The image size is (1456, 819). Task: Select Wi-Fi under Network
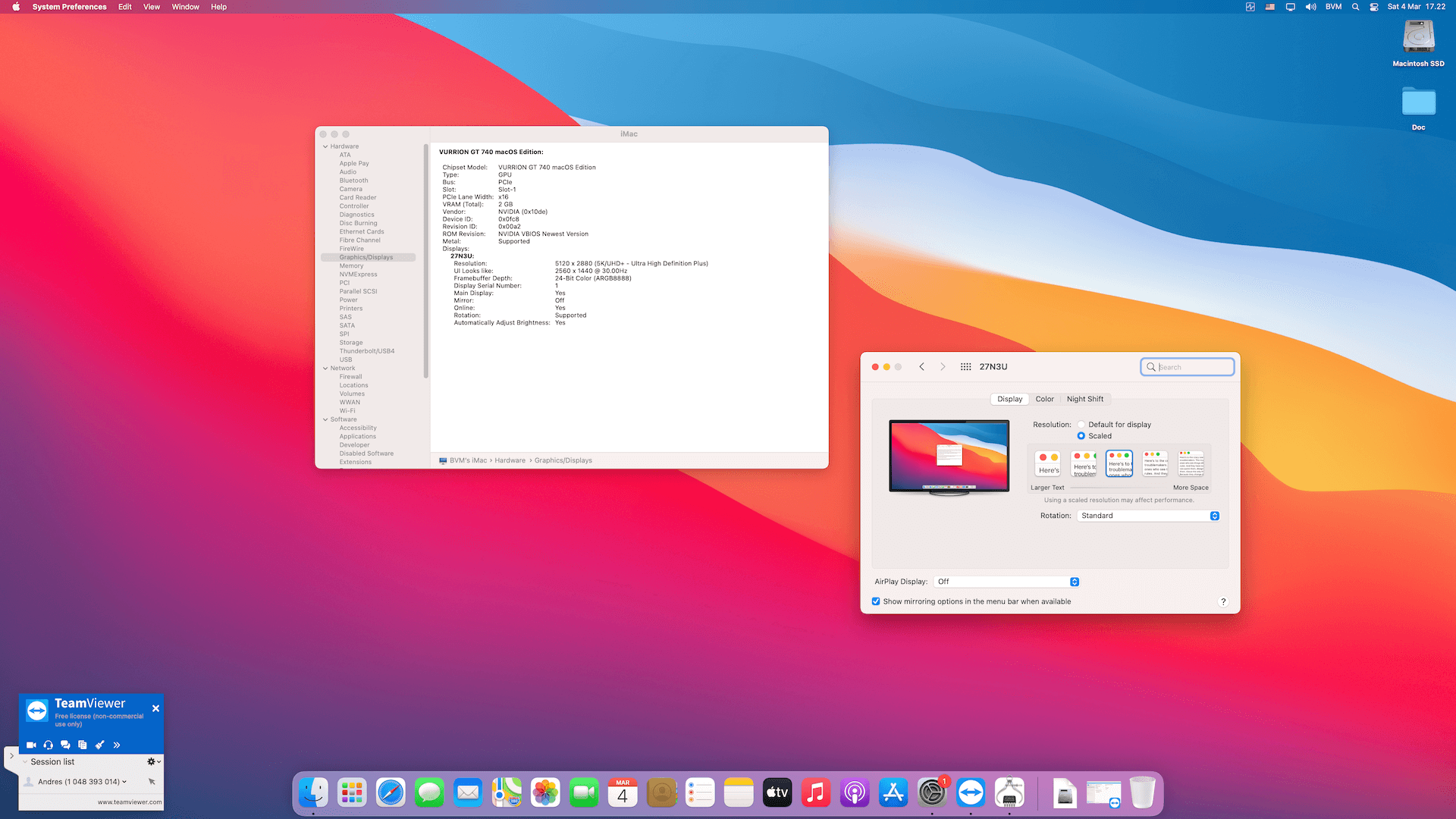347,411
